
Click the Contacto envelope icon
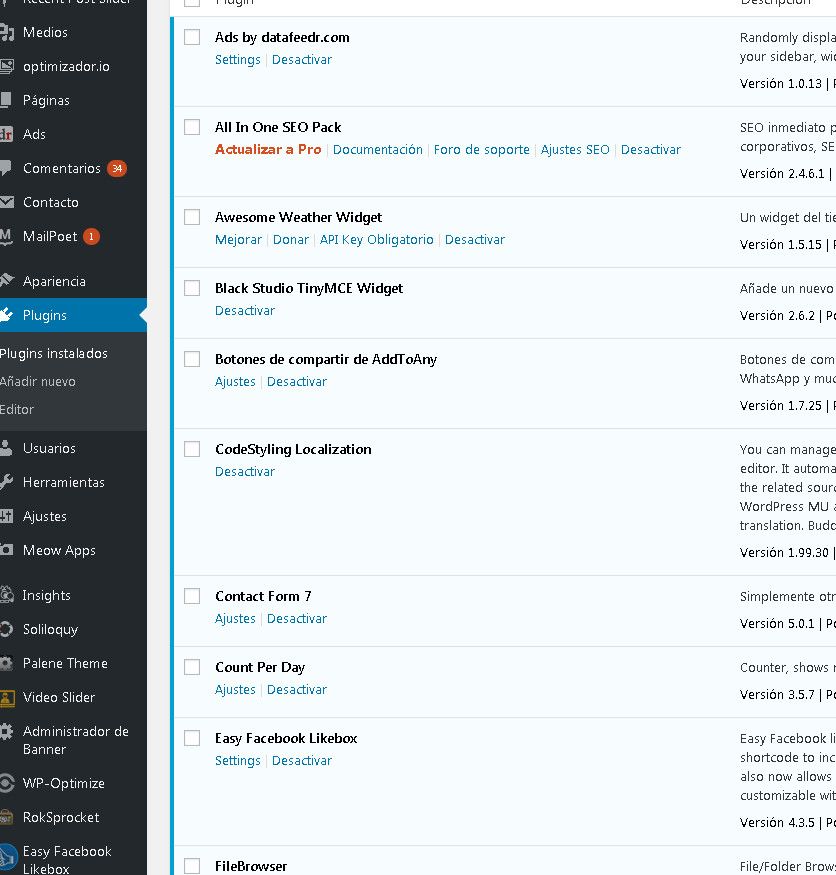[x=7, y=202]
